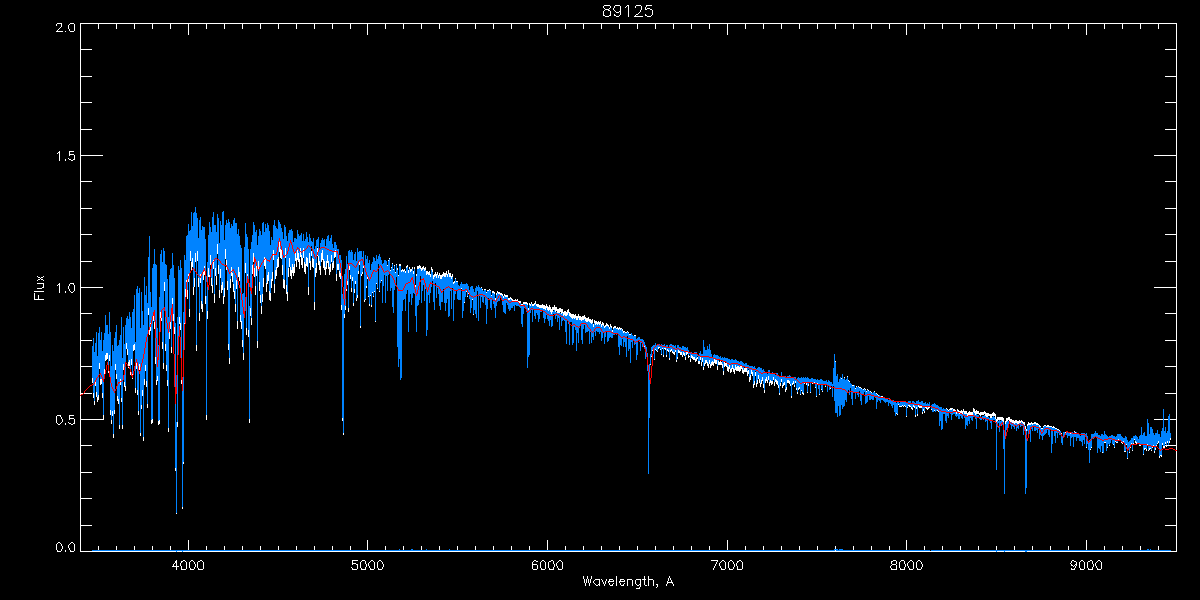This screenshot has width=1200, height=600.
Task: Click the noisy blue feature near 7600 Å
Action: (838, 390)
